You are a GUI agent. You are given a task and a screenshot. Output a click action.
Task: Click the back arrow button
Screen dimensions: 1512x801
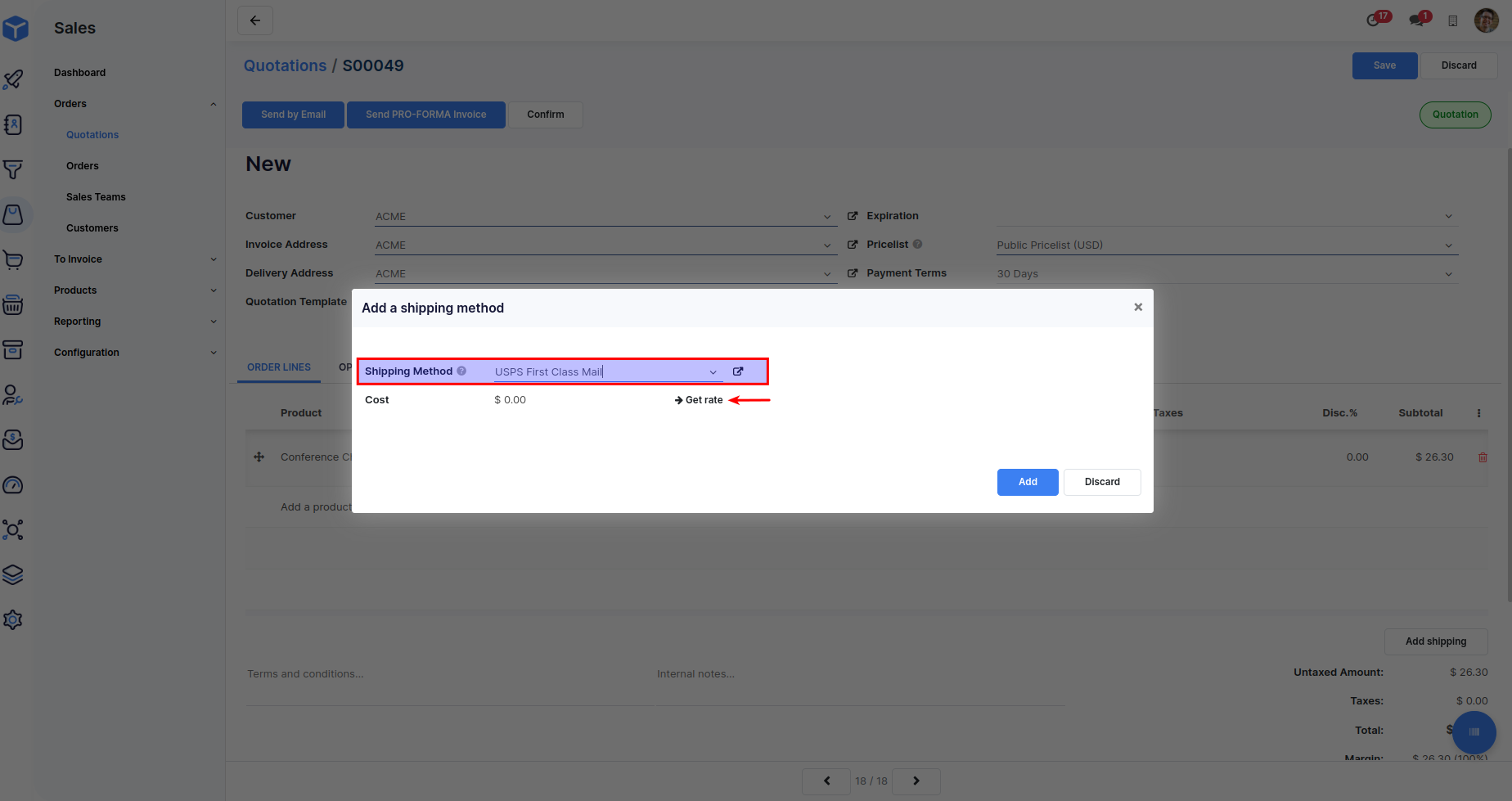[255, 20]
